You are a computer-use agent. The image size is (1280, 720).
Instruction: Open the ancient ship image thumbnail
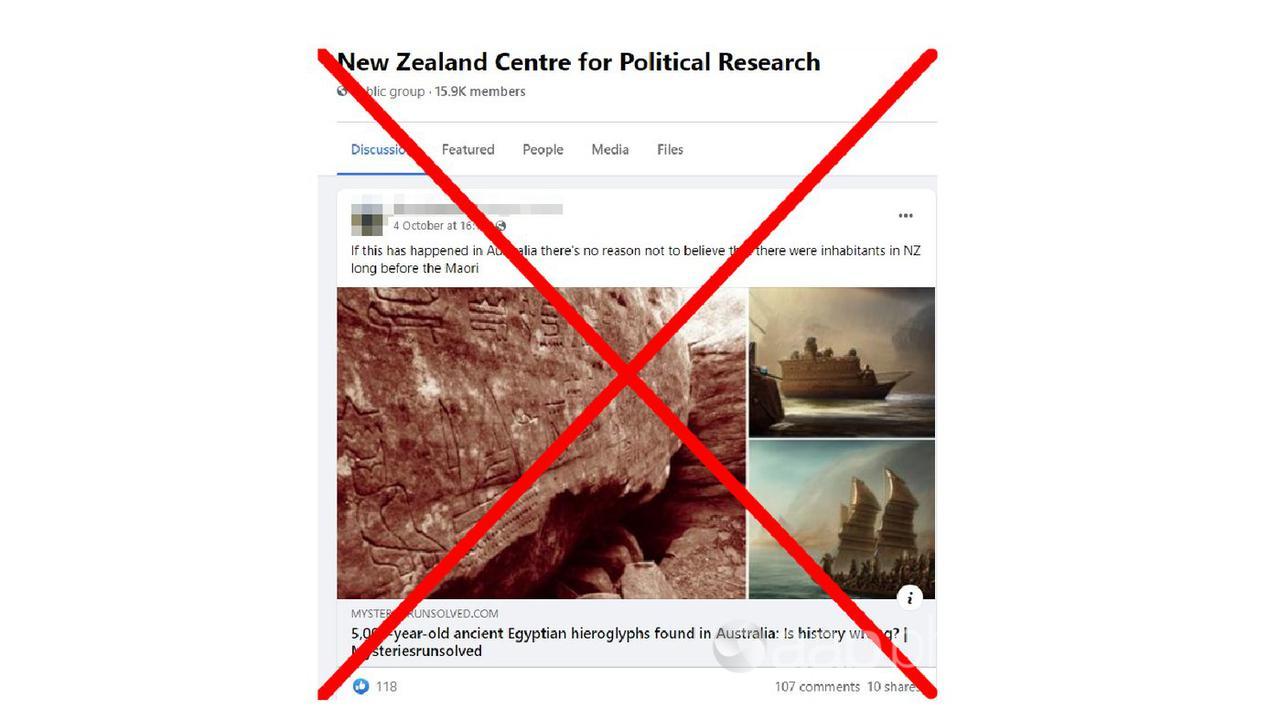click(842, 362)
